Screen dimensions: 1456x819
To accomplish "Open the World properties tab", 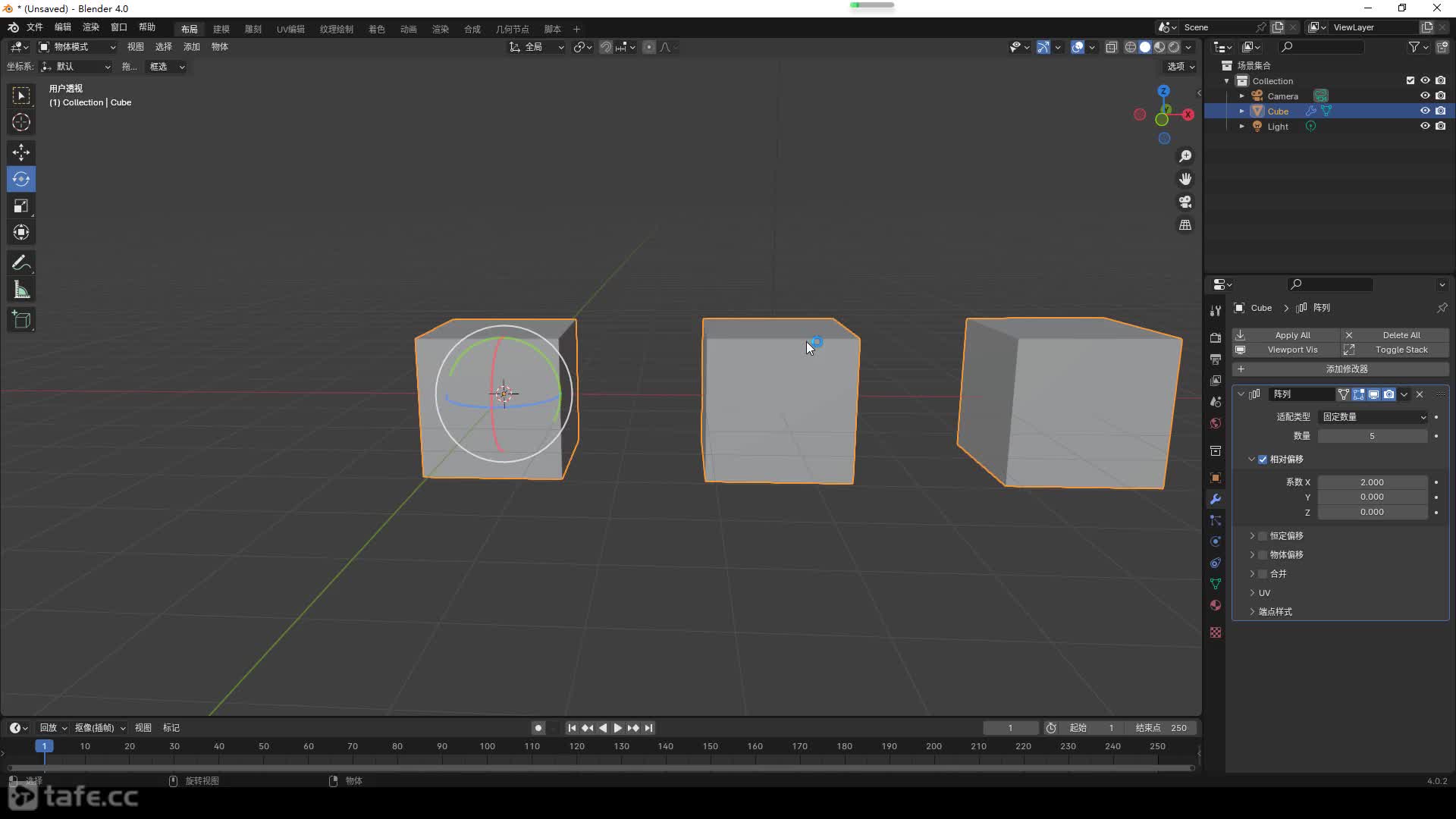I will coord(1216,423).
